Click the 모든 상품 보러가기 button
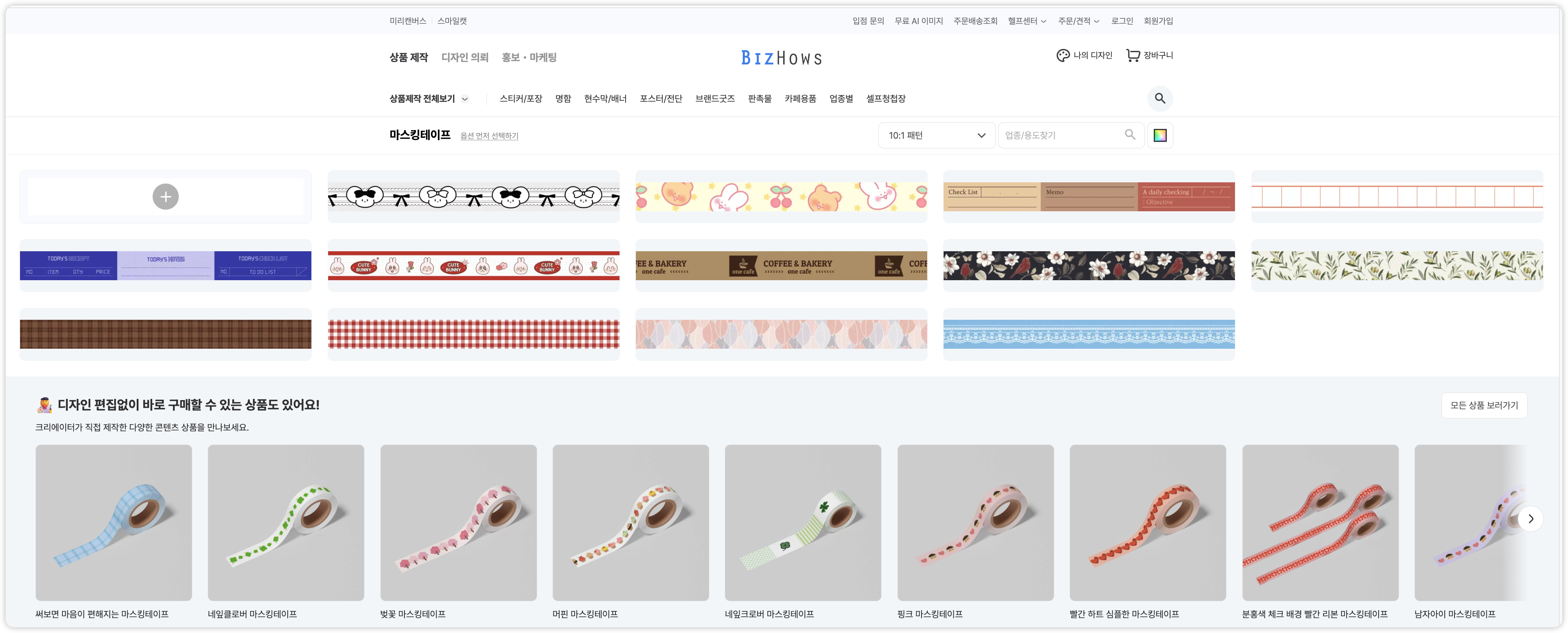Viewport: 1568px width, 633px height. (1484, 405)
